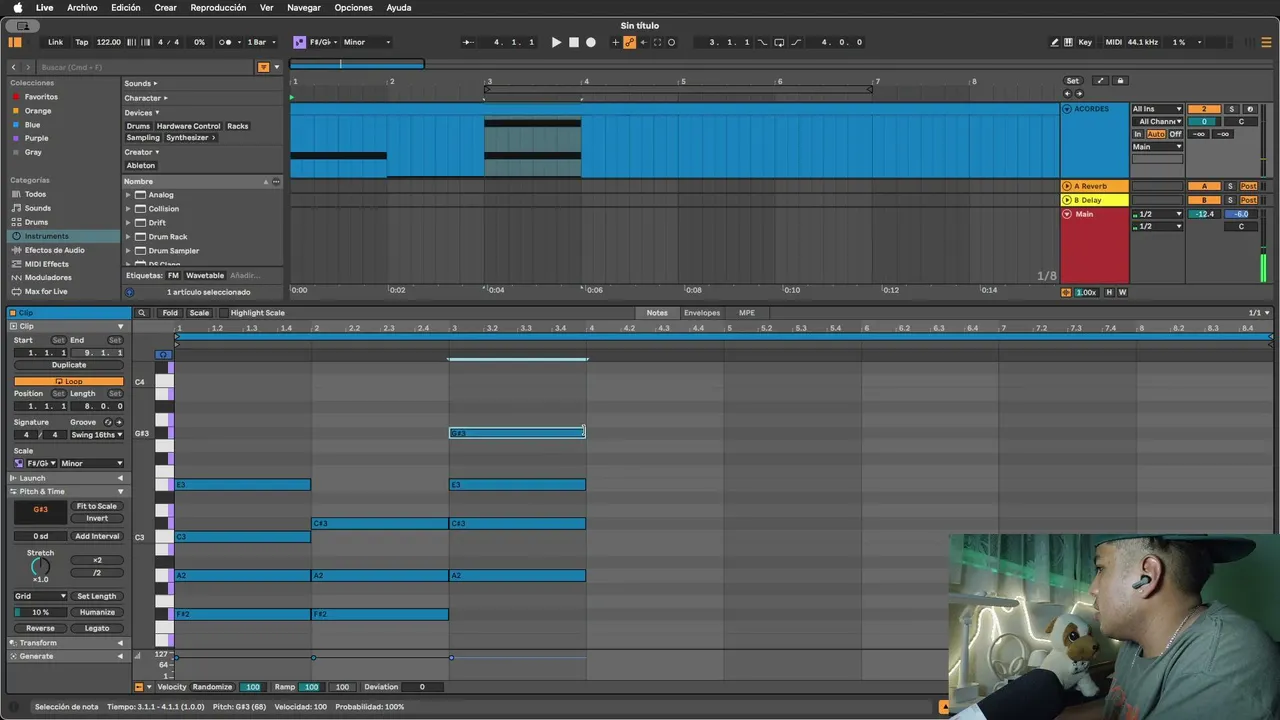The width and height of the screenshot is (1280, 720).
Task: Toggle Link in the control bar
Action: (55, 42)
